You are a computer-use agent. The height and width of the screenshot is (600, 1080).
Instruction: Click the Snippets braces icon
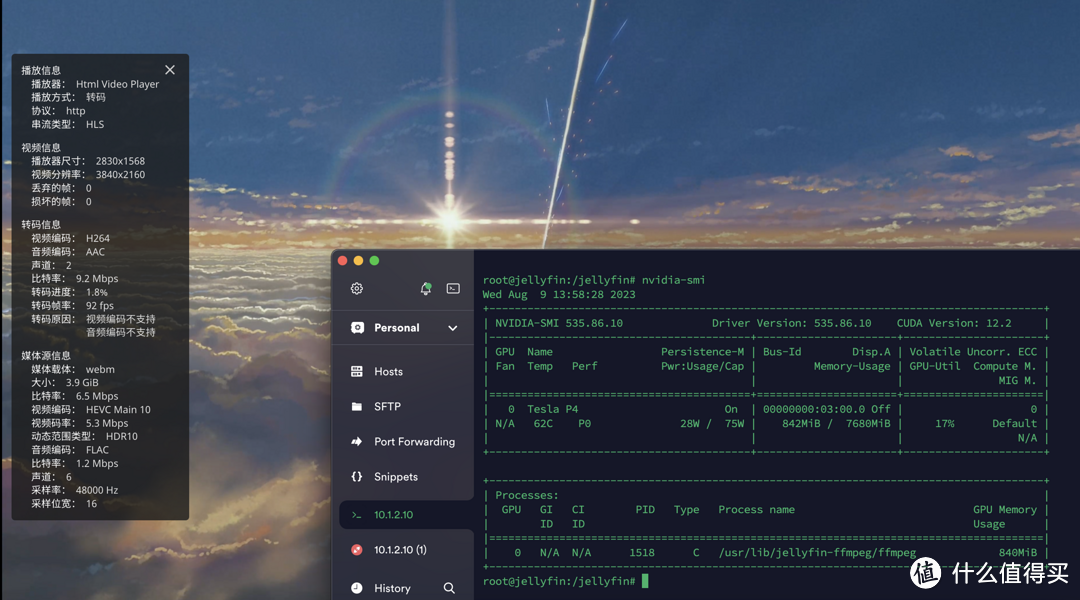[x=357, y=477]
